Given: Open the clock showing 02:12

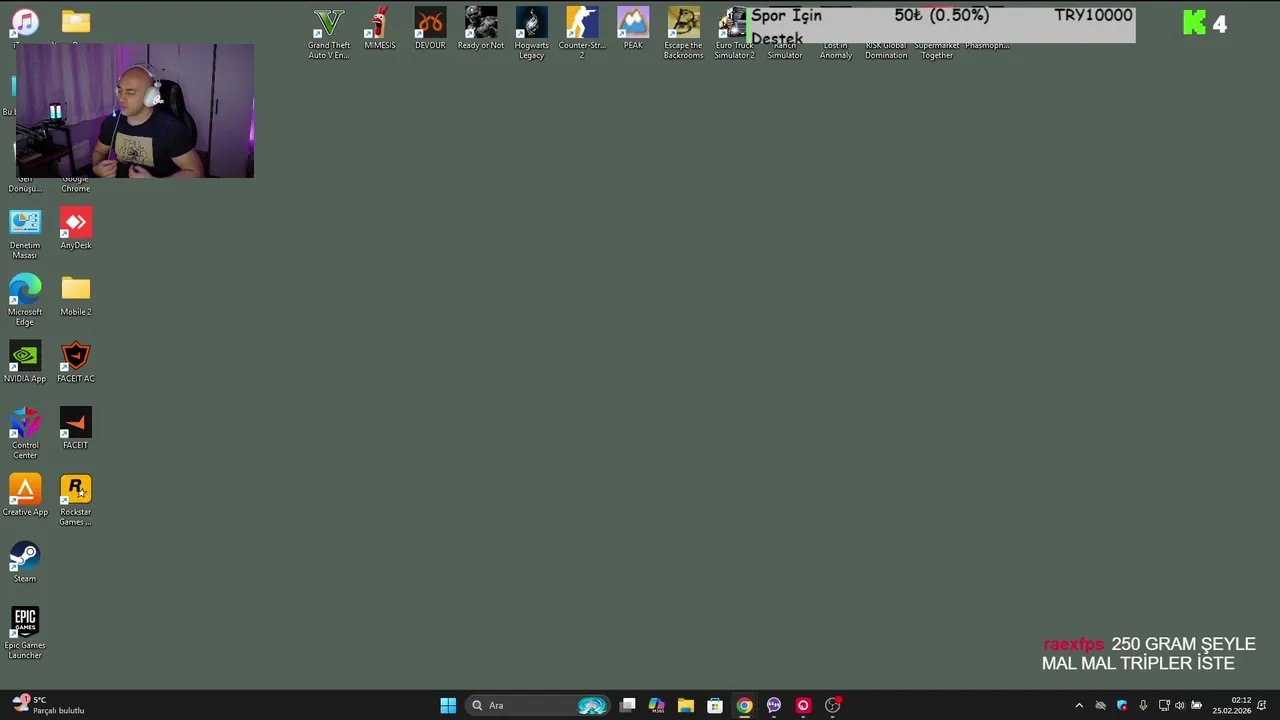Looking at the screenshot, I should click(1232, 705).
